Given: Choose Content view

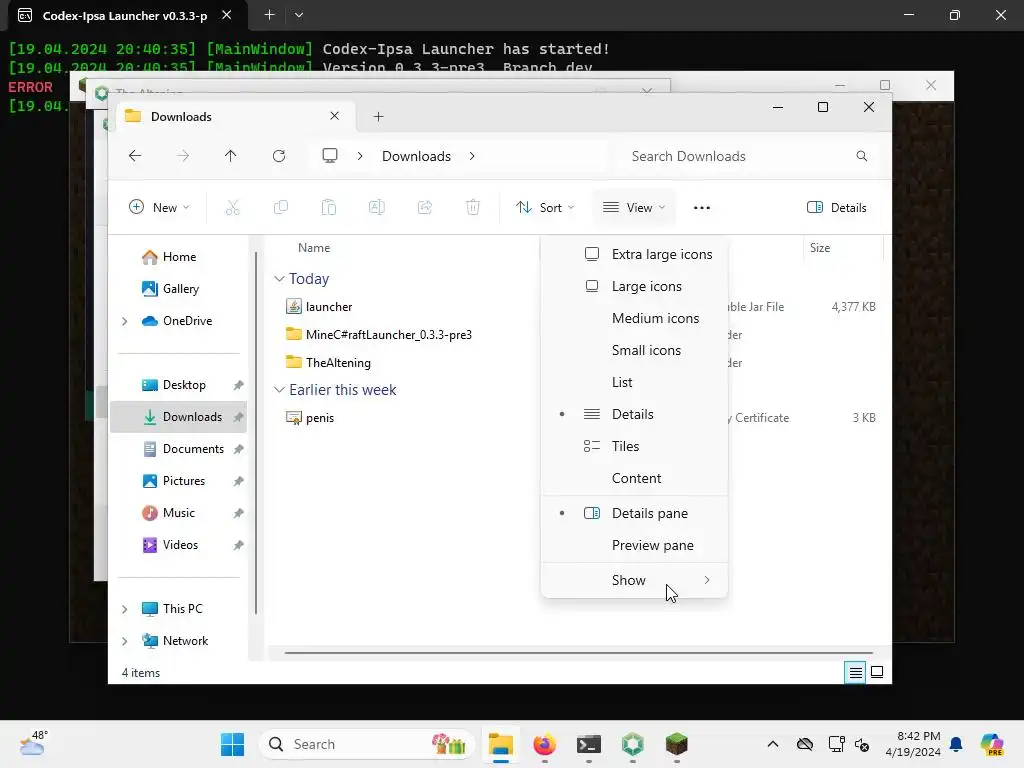Looking at the screenshot, I should click(x=635, y=478).
